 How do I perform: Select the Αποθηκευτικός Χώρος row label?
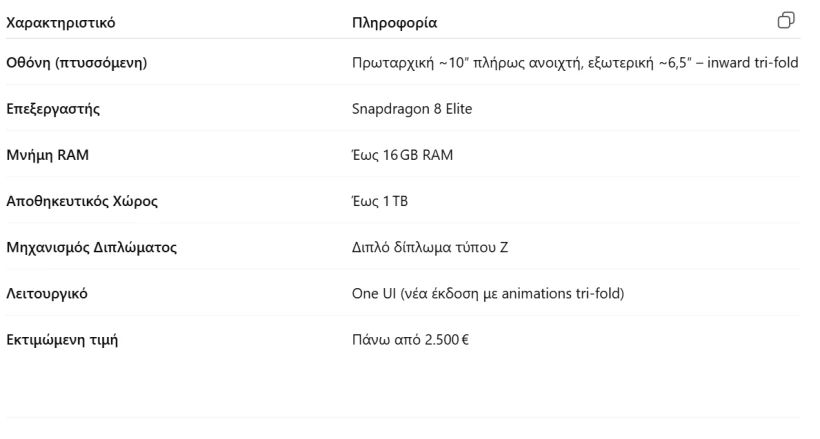pos(82,201)
